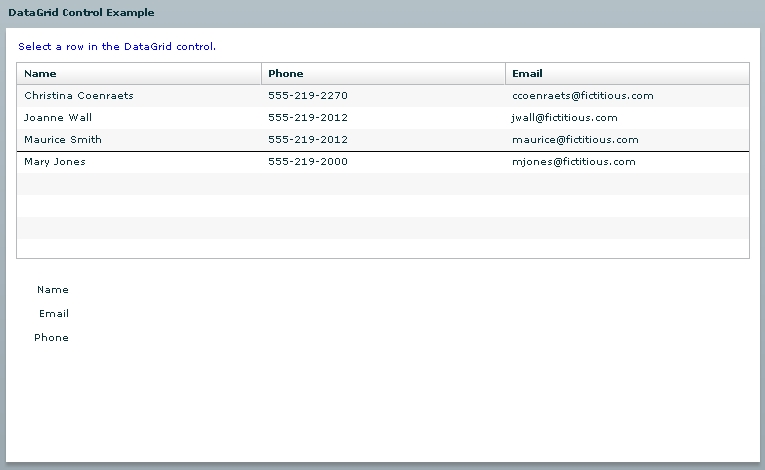Select the Christina Coenraets name cell
The width and height of the screenshot is (765, 470).
click(x=139, y=96)
